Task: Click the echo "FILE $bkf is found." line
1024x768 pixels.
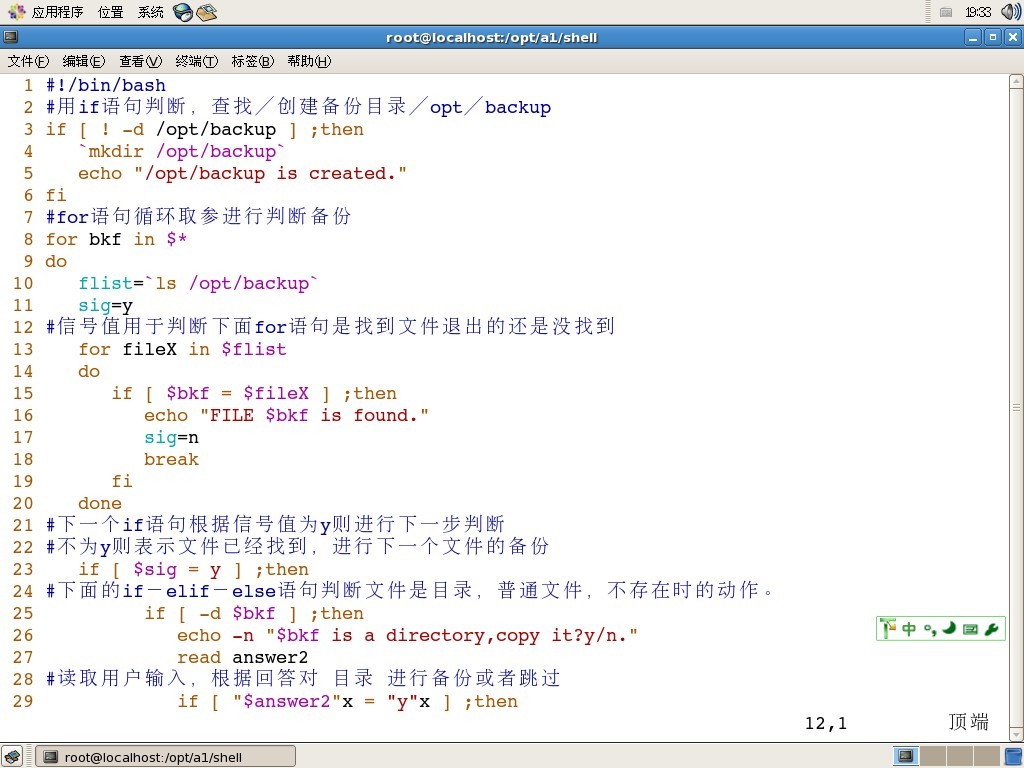Action: pos(286,415)
